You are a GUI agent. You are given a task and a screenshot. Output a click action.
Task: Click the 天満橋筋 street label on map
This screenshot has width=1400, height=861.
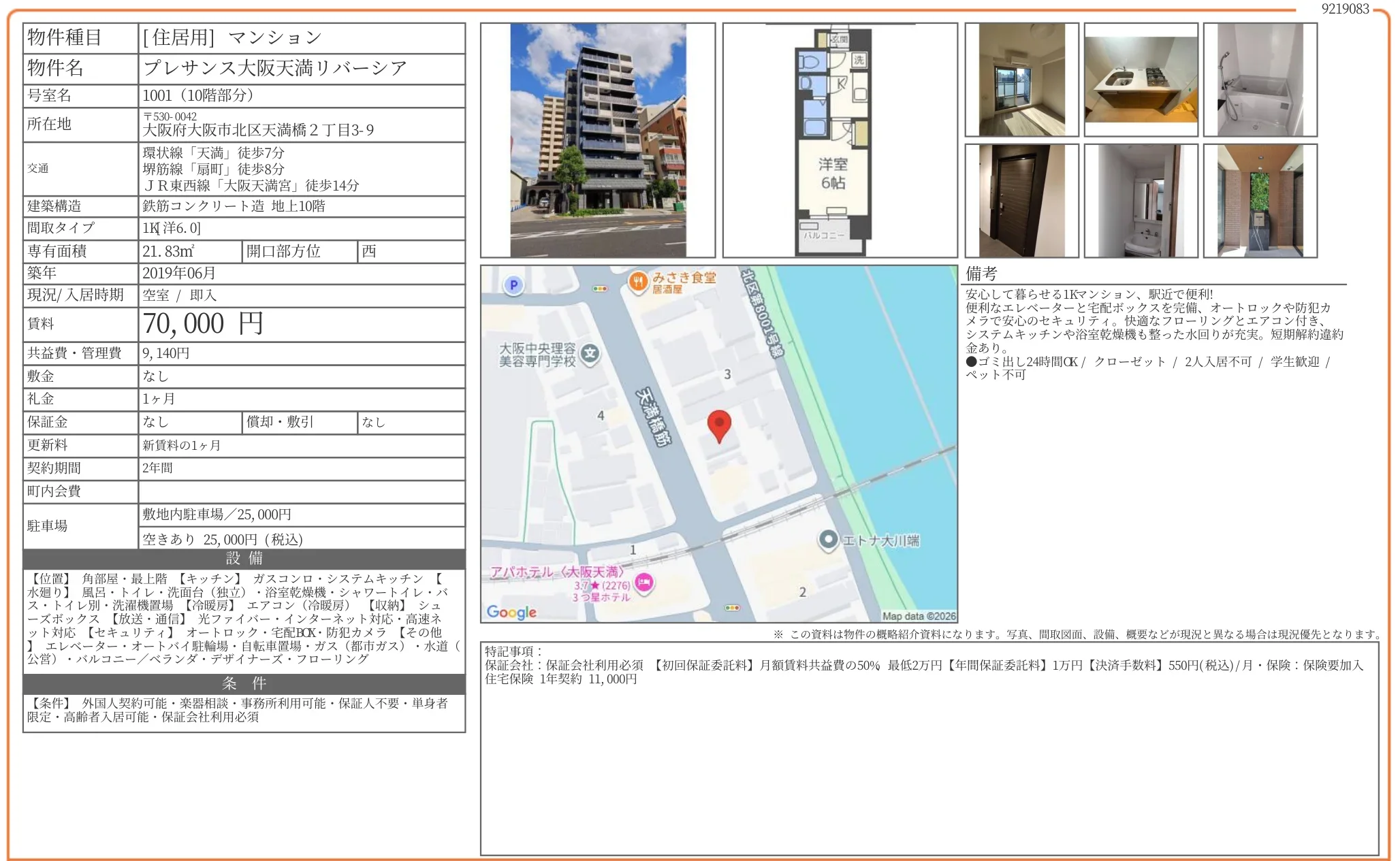[653, 417]
